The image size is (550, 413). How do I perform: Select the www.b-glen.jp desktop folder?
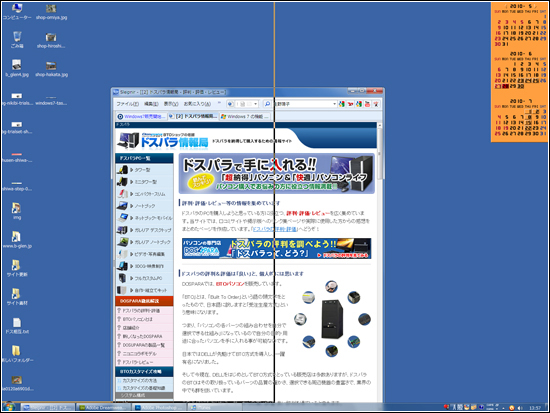(x=17, y=239)
